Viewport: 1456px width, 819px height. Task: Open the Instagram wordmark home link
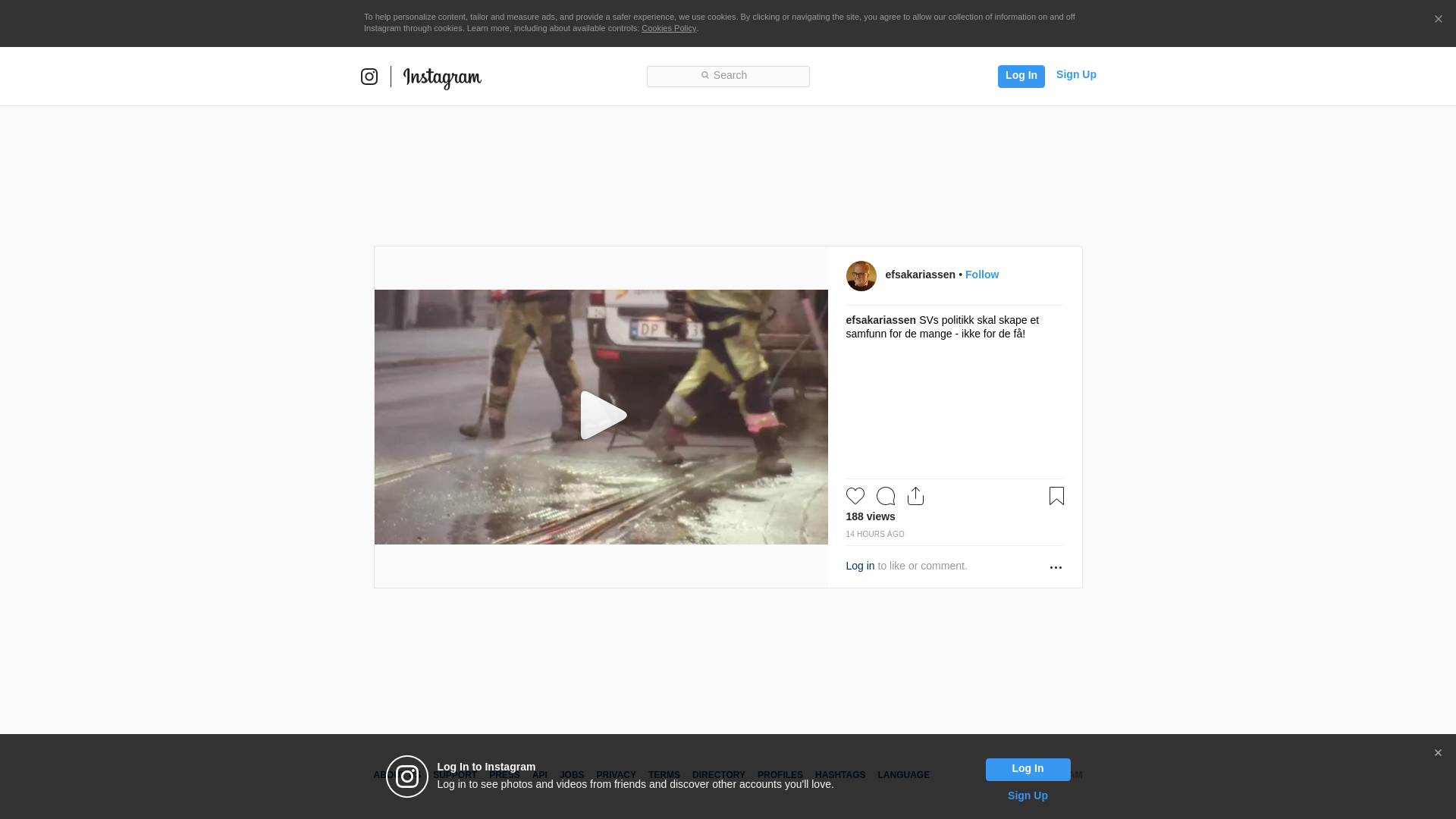[x=442, y=78]
